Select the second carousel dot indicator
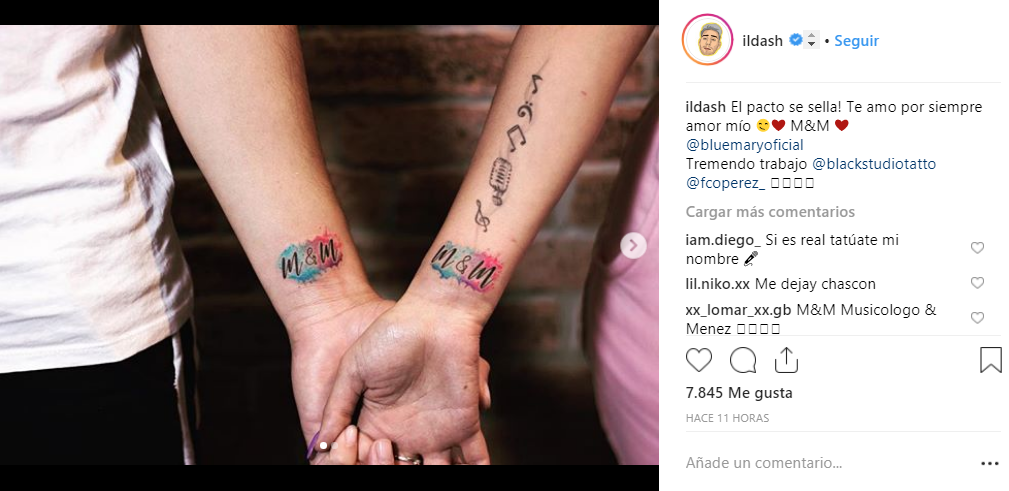This screenshot has width=1009, height=491. [x=335, y=445]
